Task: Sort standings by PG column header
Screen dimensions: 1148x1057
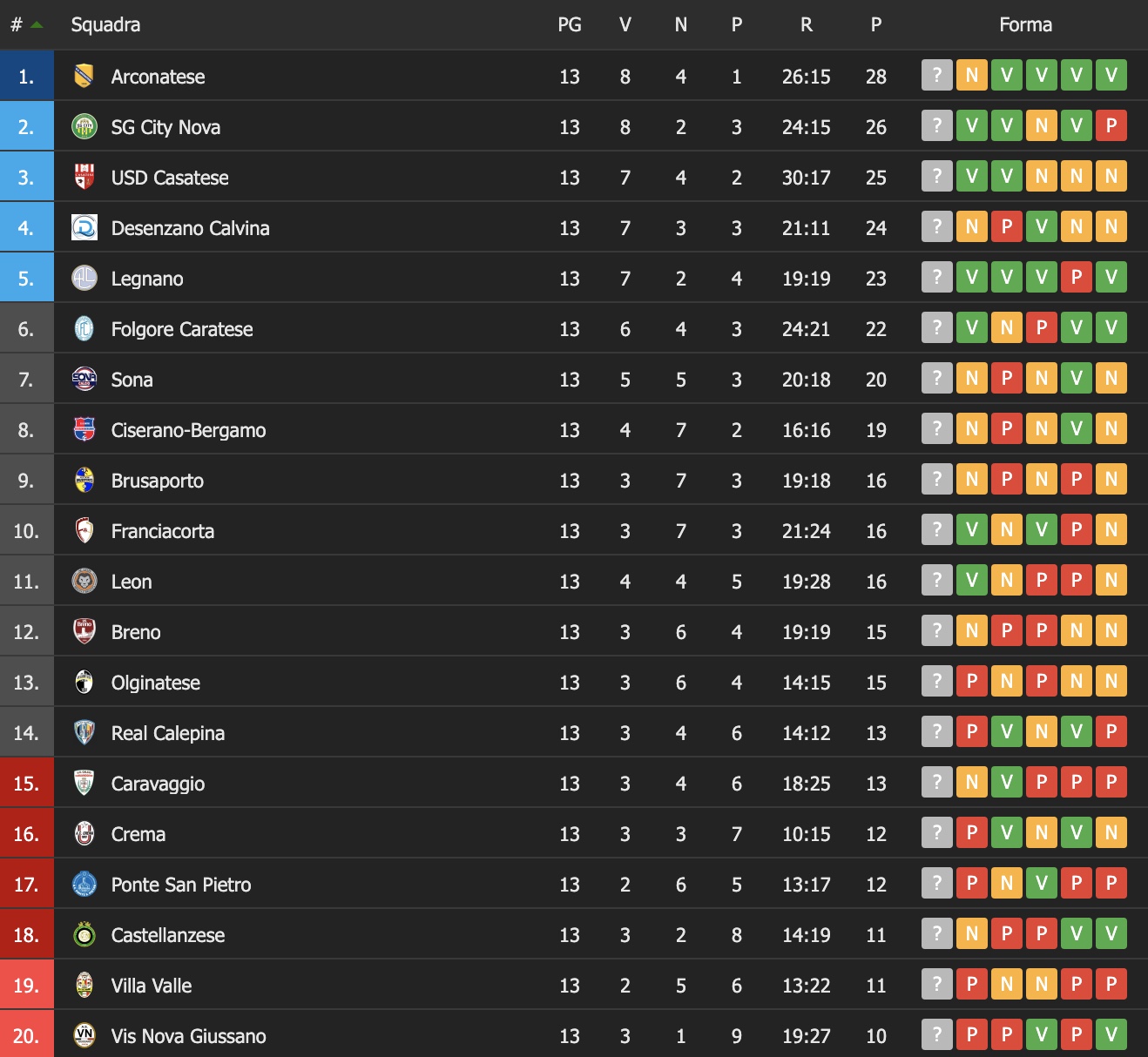Action: coord(570,25)
